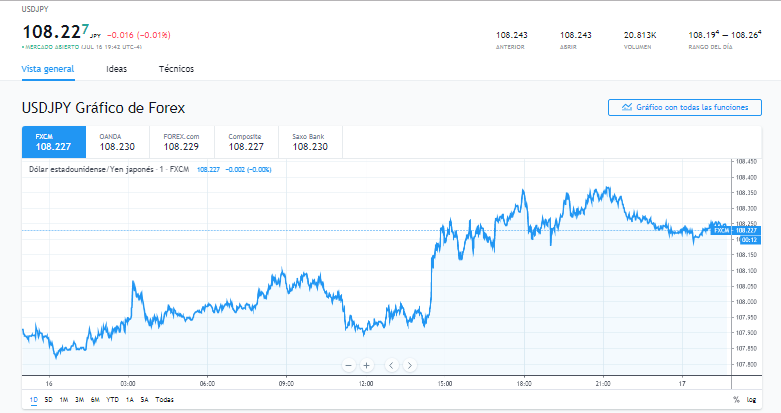Select the Composite data source tab
Image resolution: width=781 pixels, height=413 pixels.
pyautogui.click(x=246, y=142)
